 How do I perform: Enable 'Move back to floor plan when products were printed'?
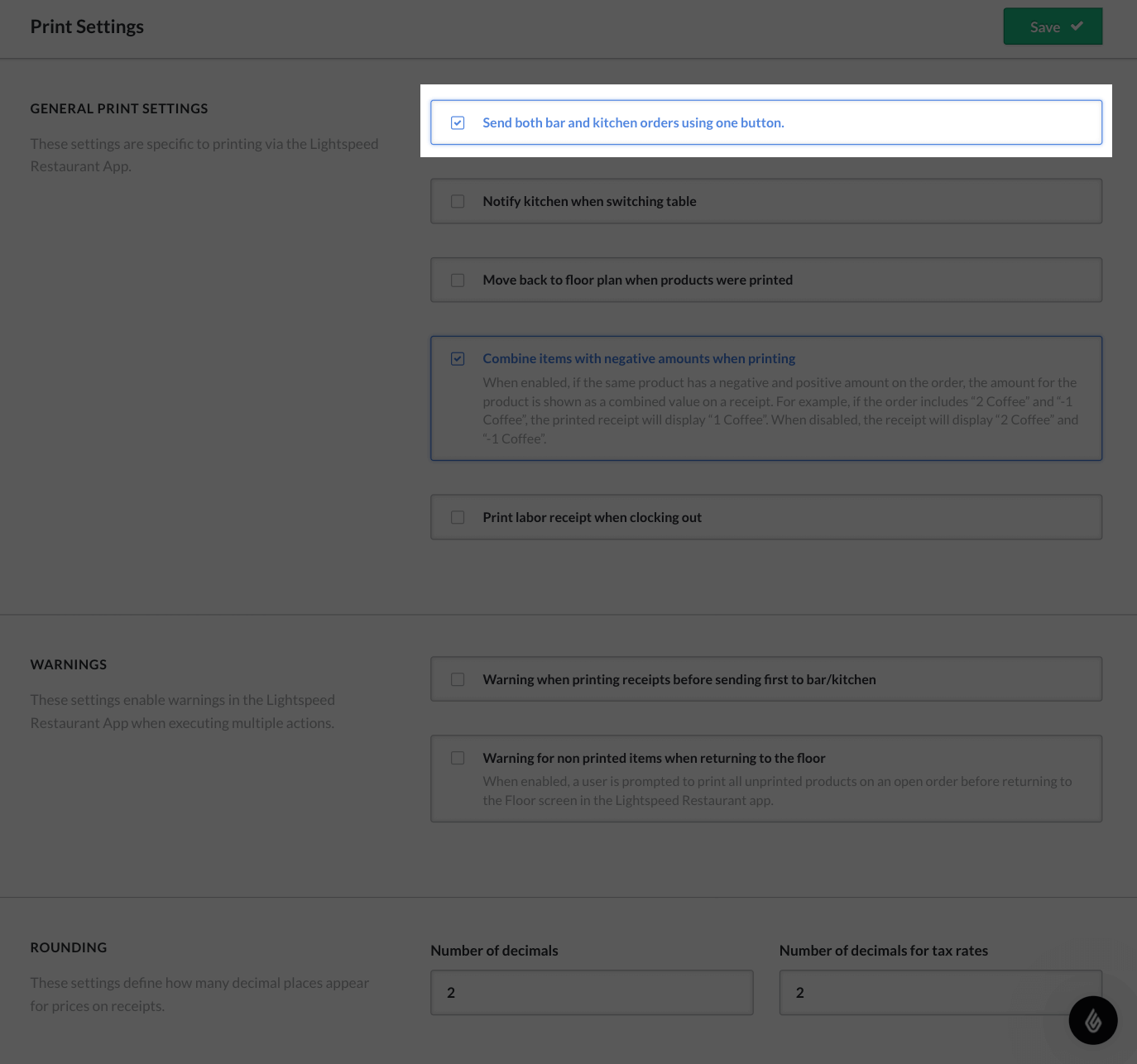coord(458,280)
